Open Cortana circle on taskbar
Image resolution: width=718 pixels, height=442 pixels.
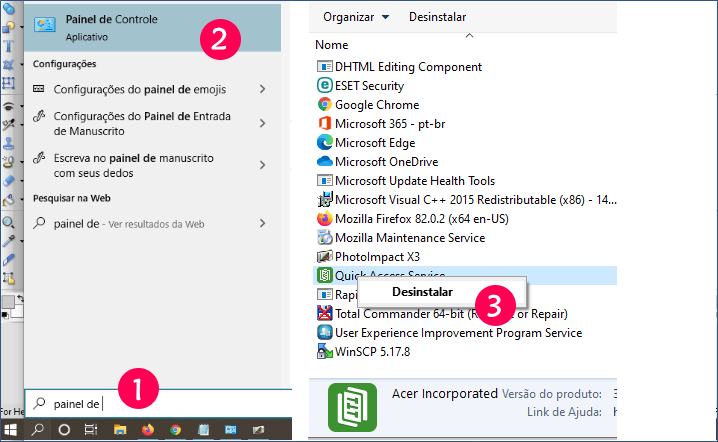(x=64, y=430)
